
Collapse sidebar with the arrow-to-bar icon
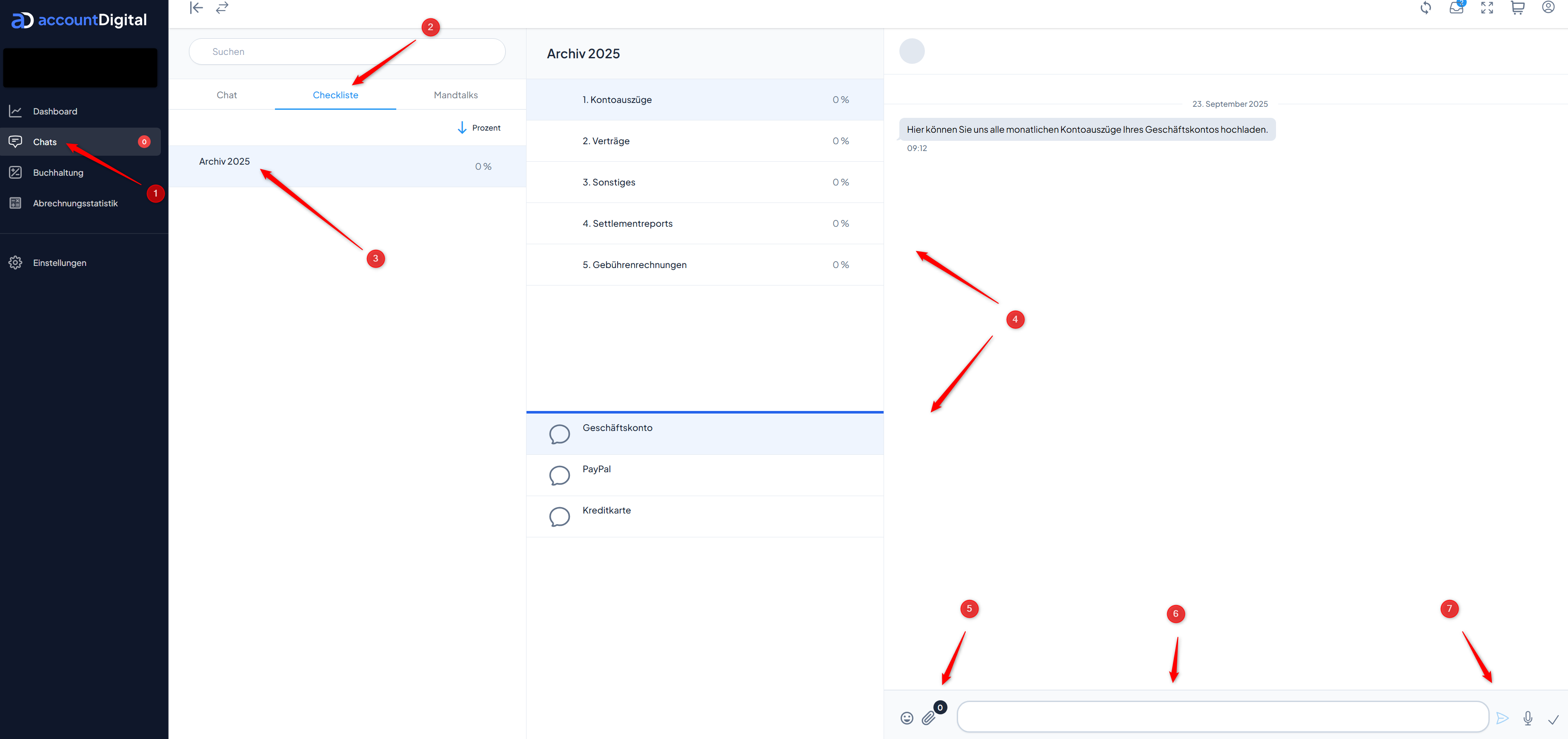pyautogui.click(x=196, y=8)
